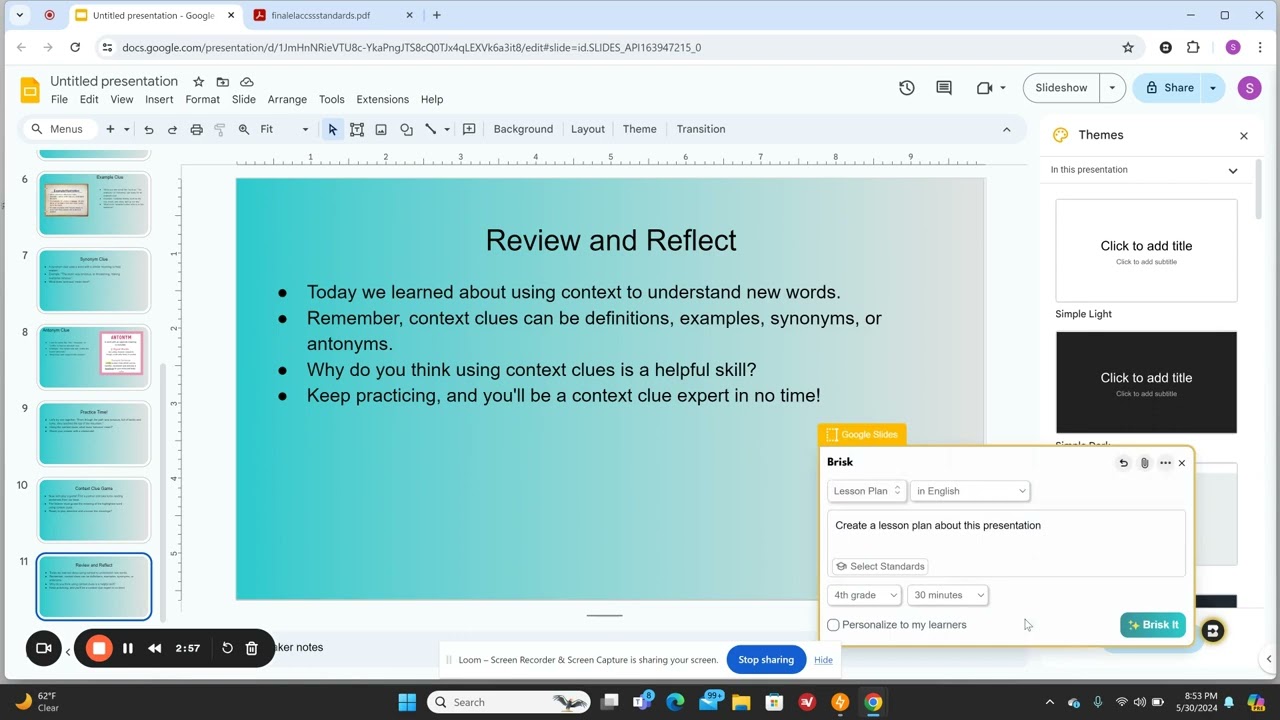Open the Insert menu

159,100
